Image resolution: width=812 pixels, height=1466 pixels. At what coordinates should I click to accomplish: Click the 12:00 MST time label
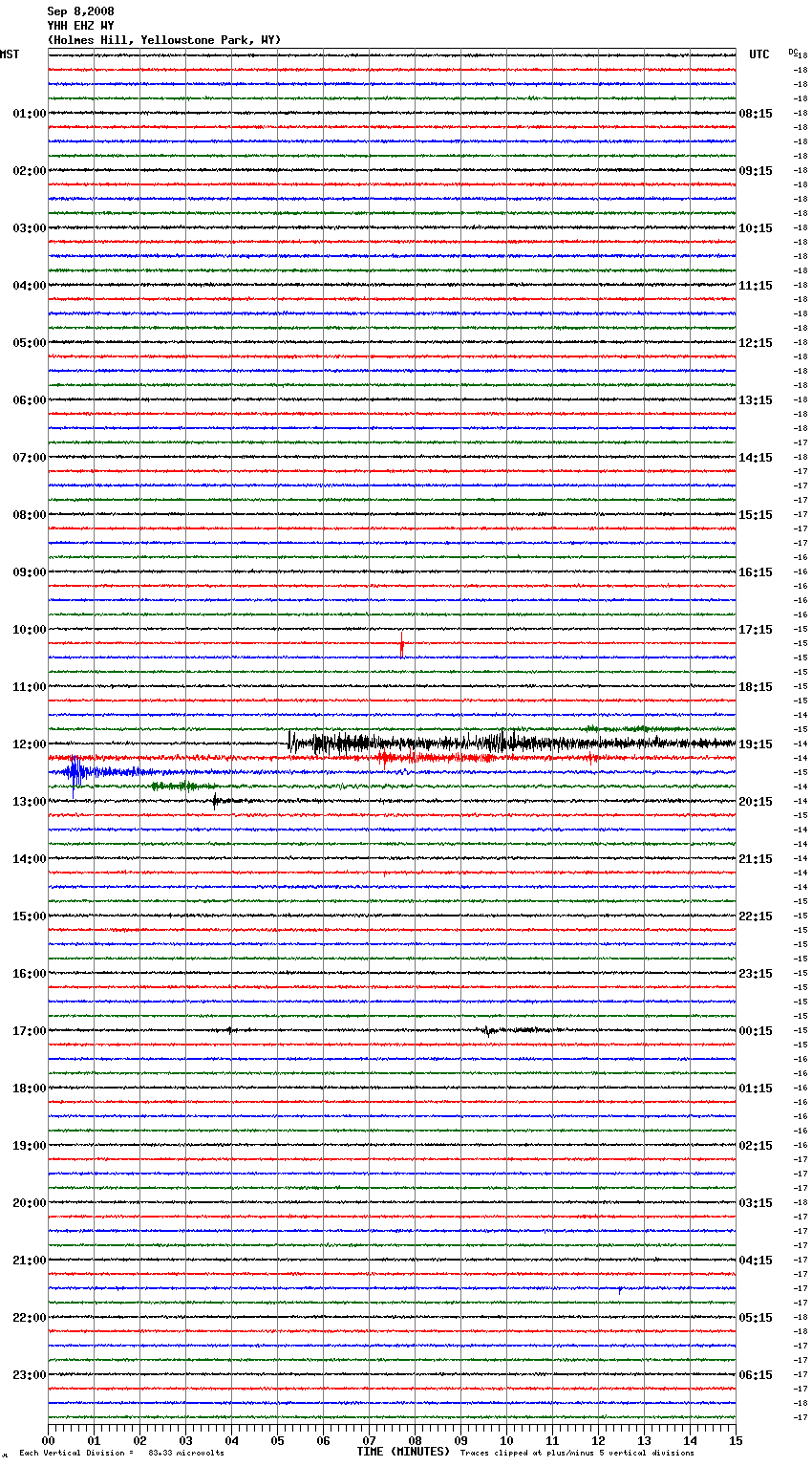pyautogui.click(x=29, y=744)
